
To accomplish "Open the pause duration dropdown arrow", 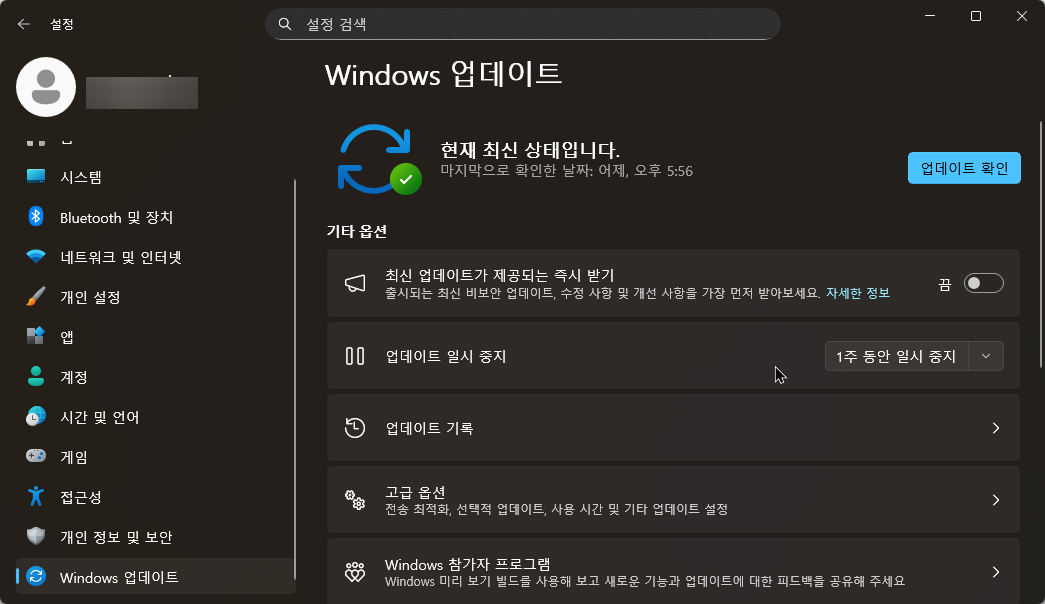I will click(986, 356).
